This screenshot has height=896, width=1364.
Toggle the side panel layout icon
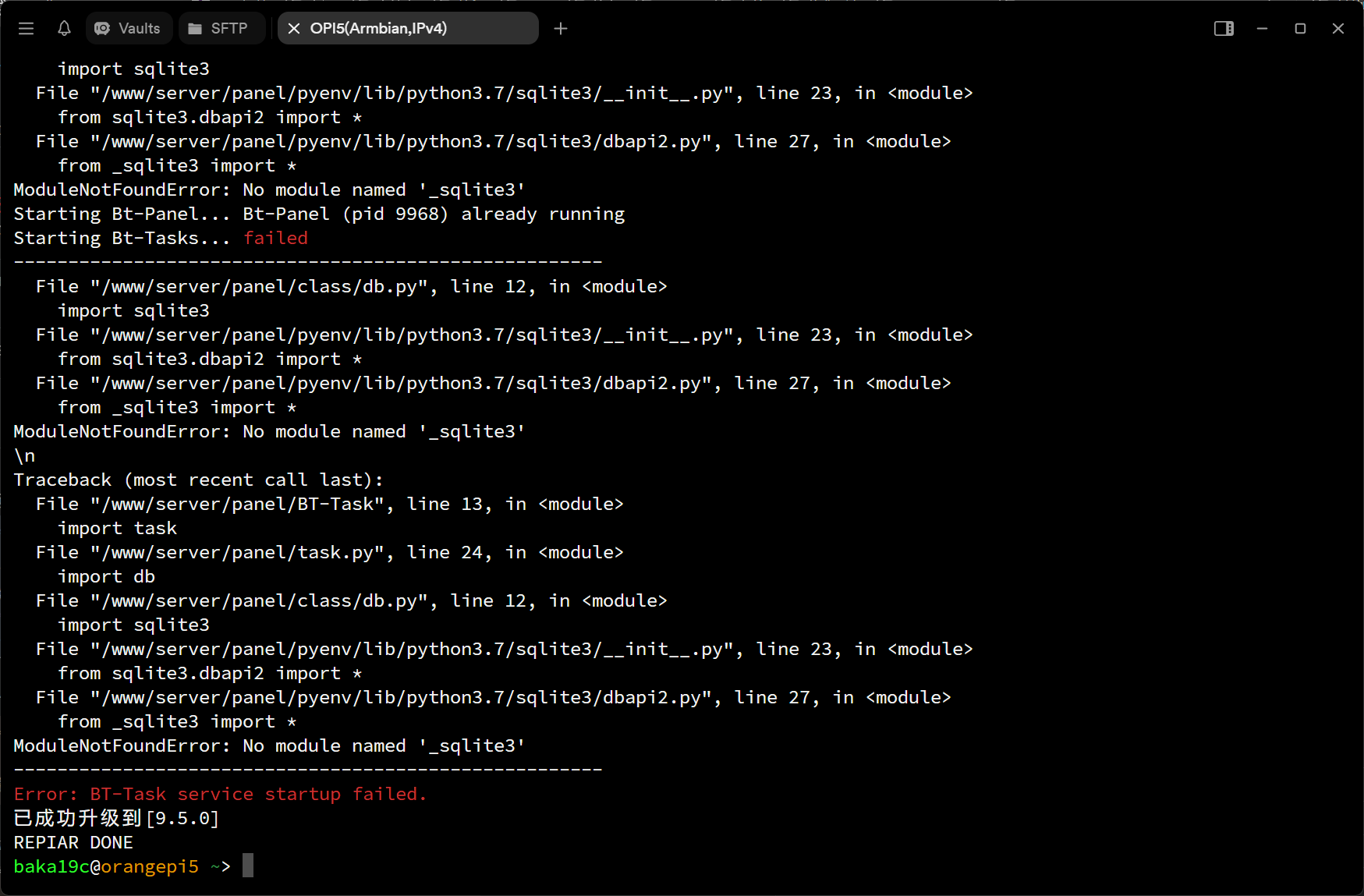[1224, 29]
